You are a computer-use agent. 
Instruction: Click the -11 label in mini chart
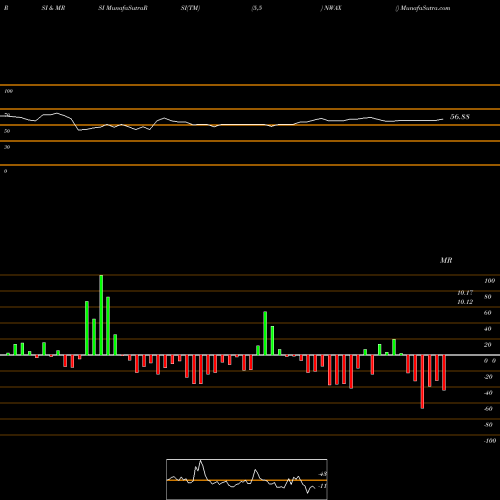tap(322, 486)
